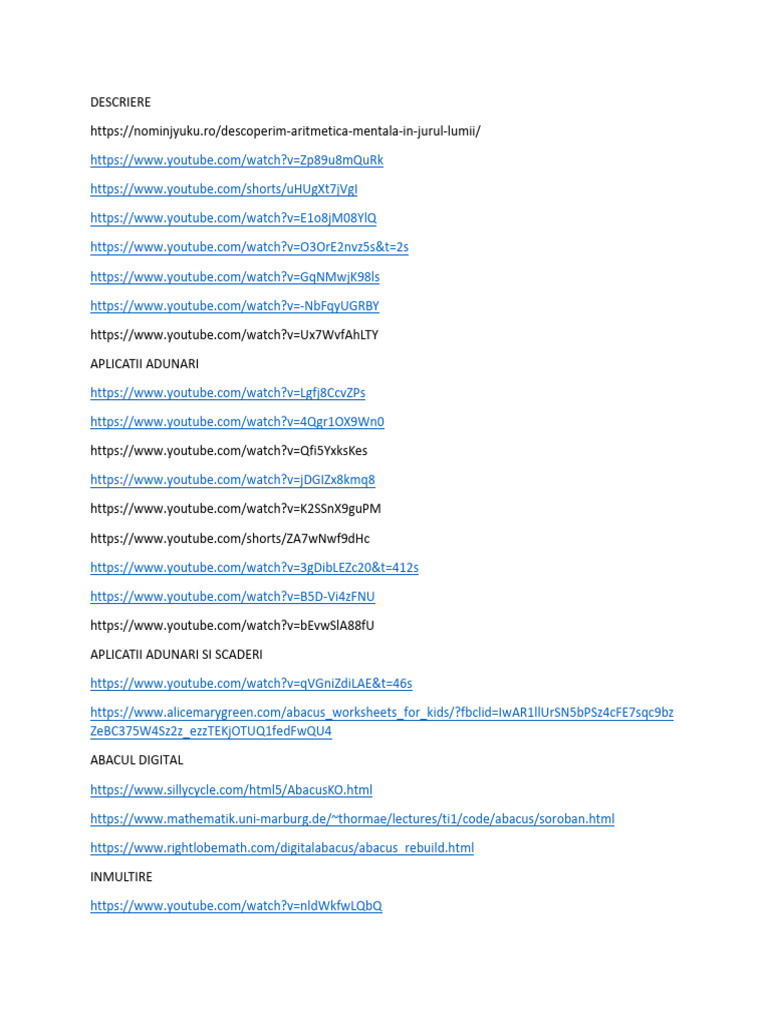Follow the mathematik.uni-marburg soroban link
Image resolution: width=768 pixels, height=1024 pixels.
(352, 819)
